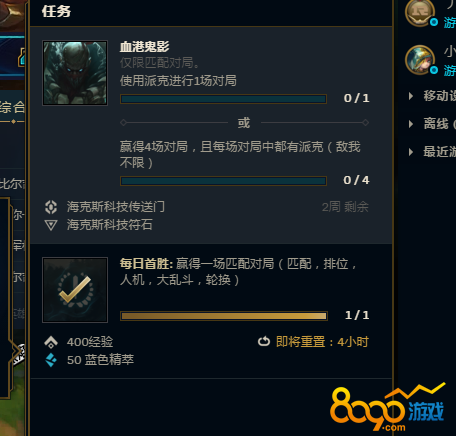
Task: Click the play one Pyke game progress bar
Action: point(223,99)
